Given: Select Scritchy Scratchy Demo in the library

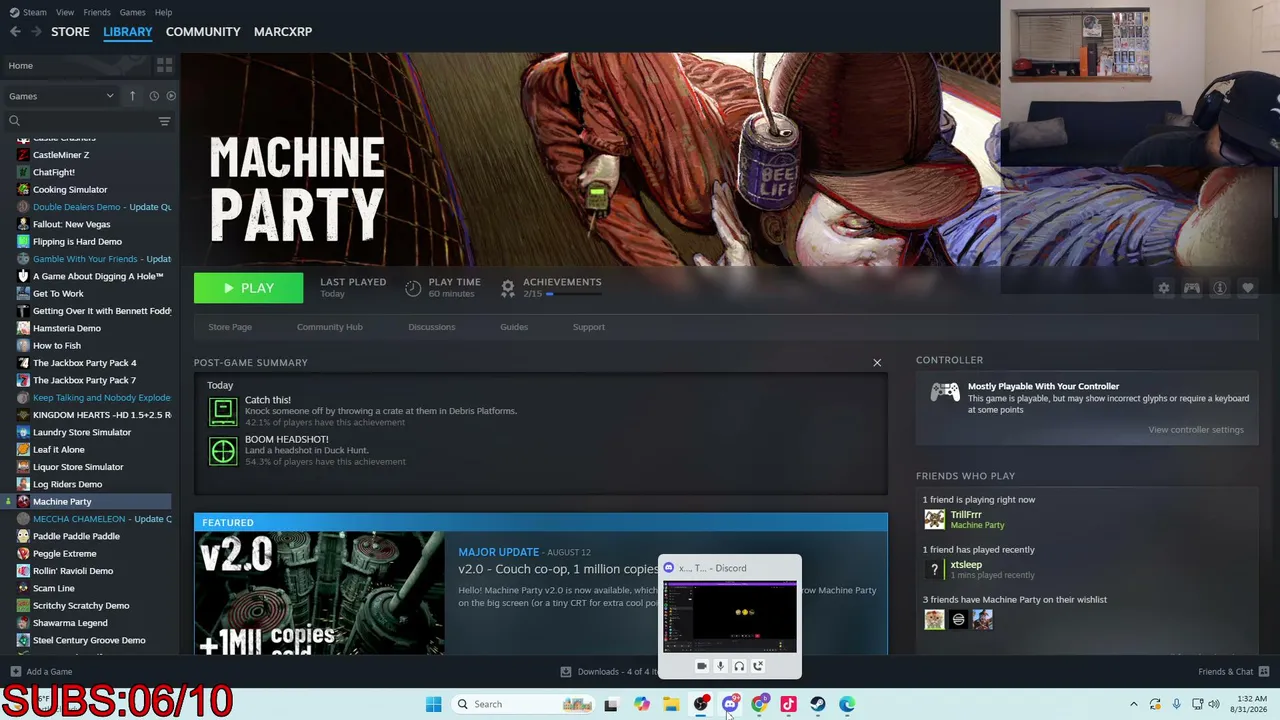Looking at the screenshot, I should coord(81,605).
